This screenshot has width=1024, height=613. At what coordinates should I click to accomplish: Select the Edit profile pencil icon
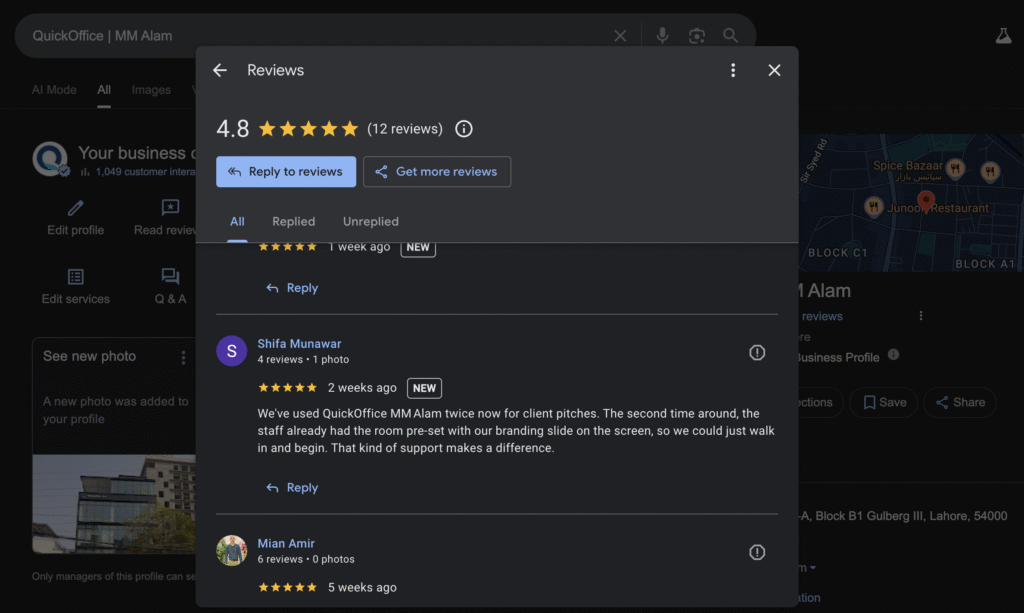click(x=75, y=210)
